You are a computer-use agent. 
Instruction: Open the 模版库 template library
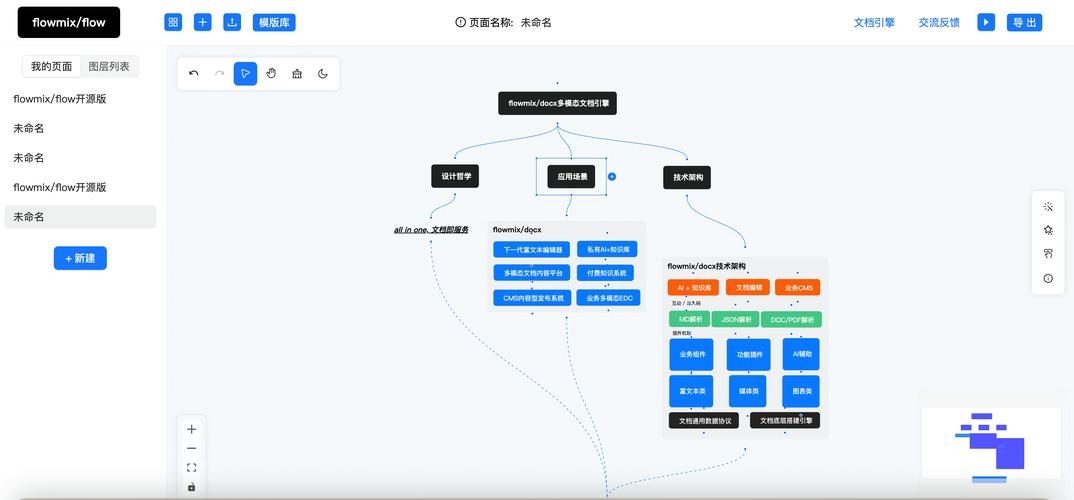pyautogui.click(x=274, y=22)
